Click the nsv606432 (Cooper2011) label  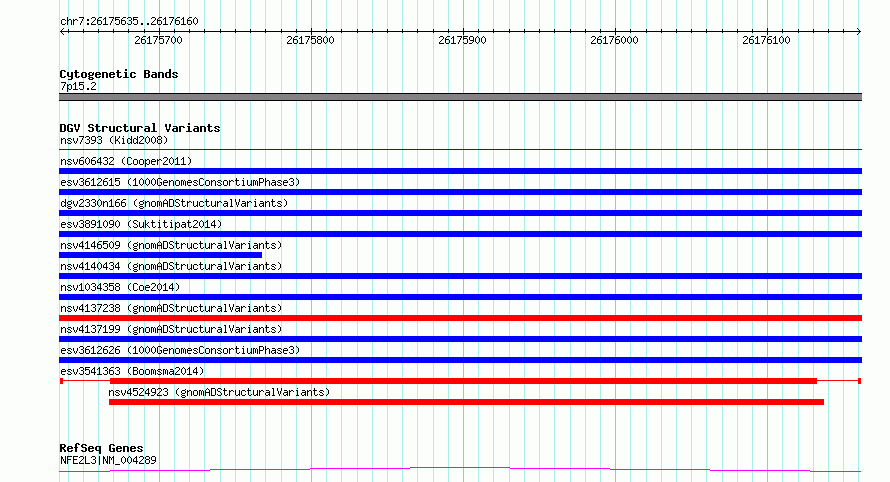click(x=126, y=161)
